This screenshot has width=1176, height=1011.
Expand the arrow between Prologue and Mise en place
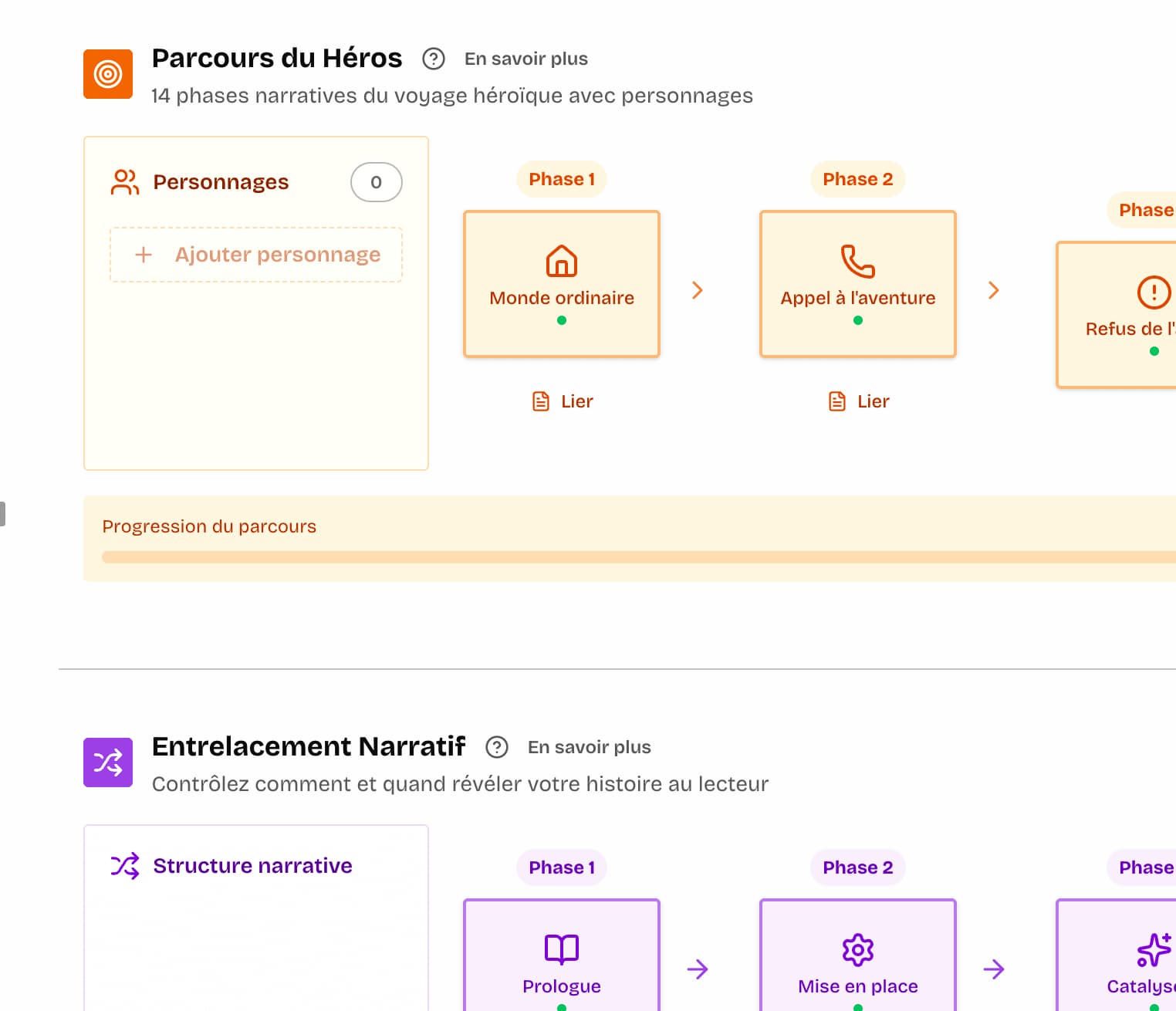(698, 969)
